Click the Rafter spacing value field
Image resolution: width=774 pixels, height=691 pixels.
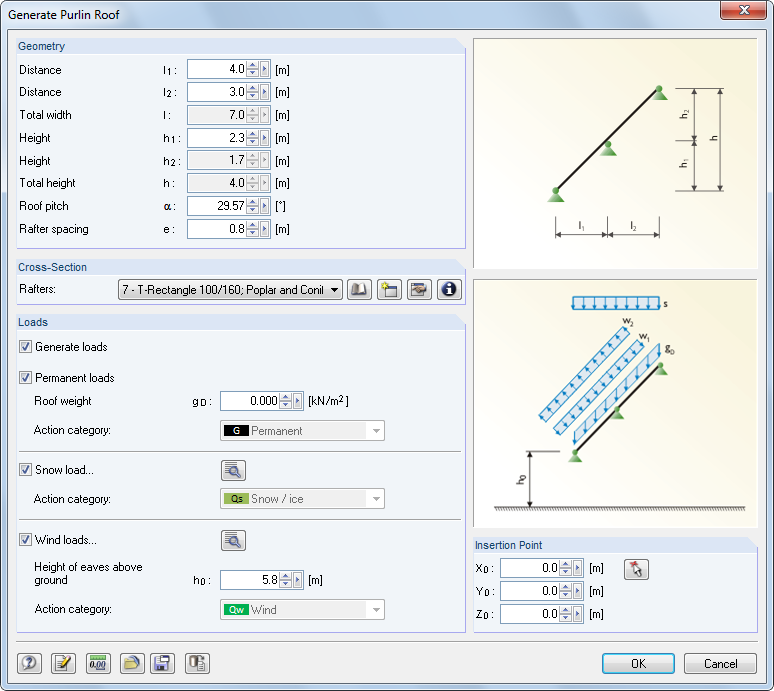coord(217,229)
